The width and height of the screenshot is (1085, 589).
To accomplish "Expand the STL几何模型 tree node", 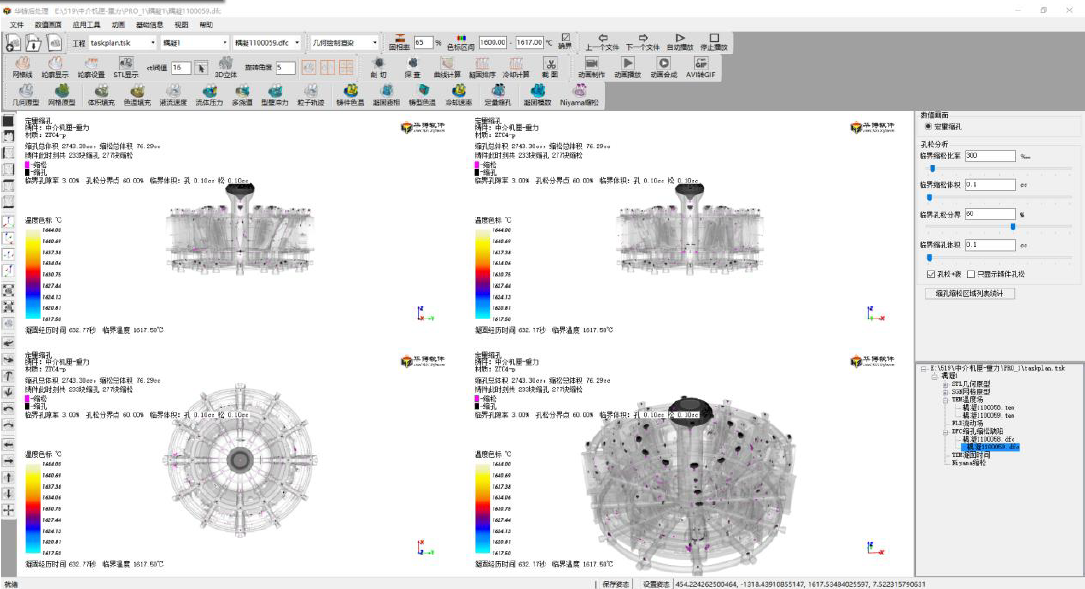I will click(945, 385).
